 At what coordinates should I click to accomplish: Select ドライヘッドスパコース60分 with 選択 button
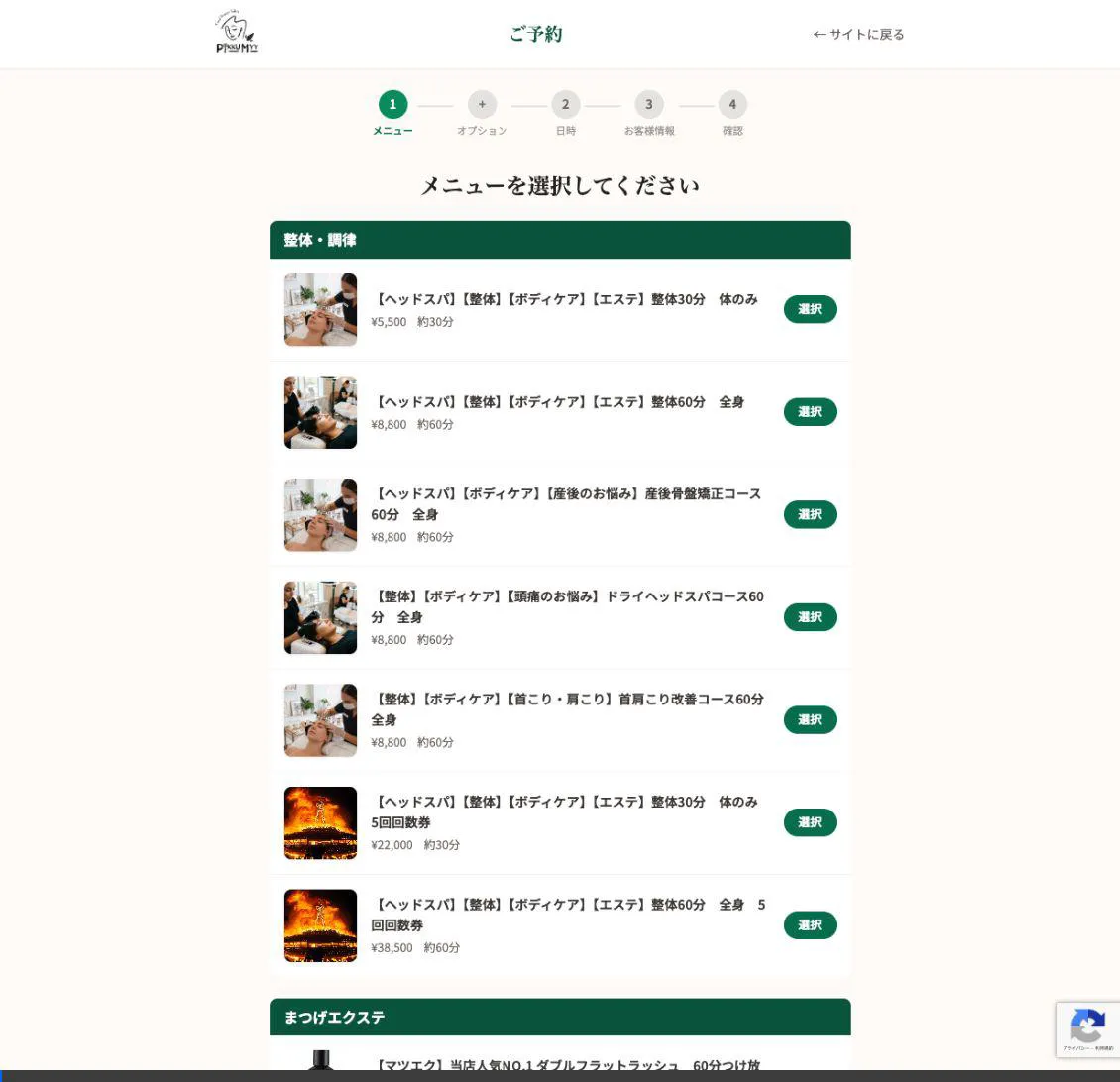[x=810, y=616]
